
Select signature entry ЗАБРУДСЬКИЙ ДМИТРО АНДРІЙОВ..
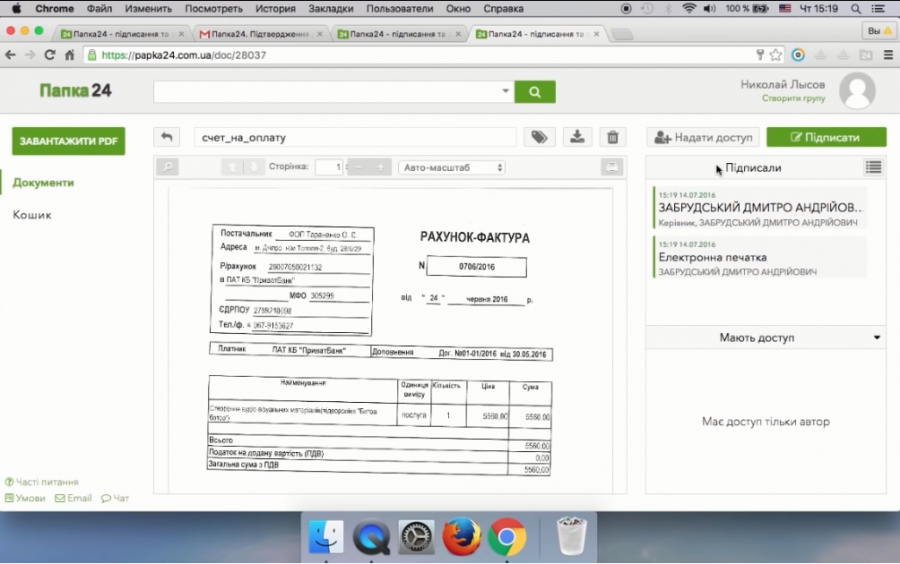pos(759,208)
